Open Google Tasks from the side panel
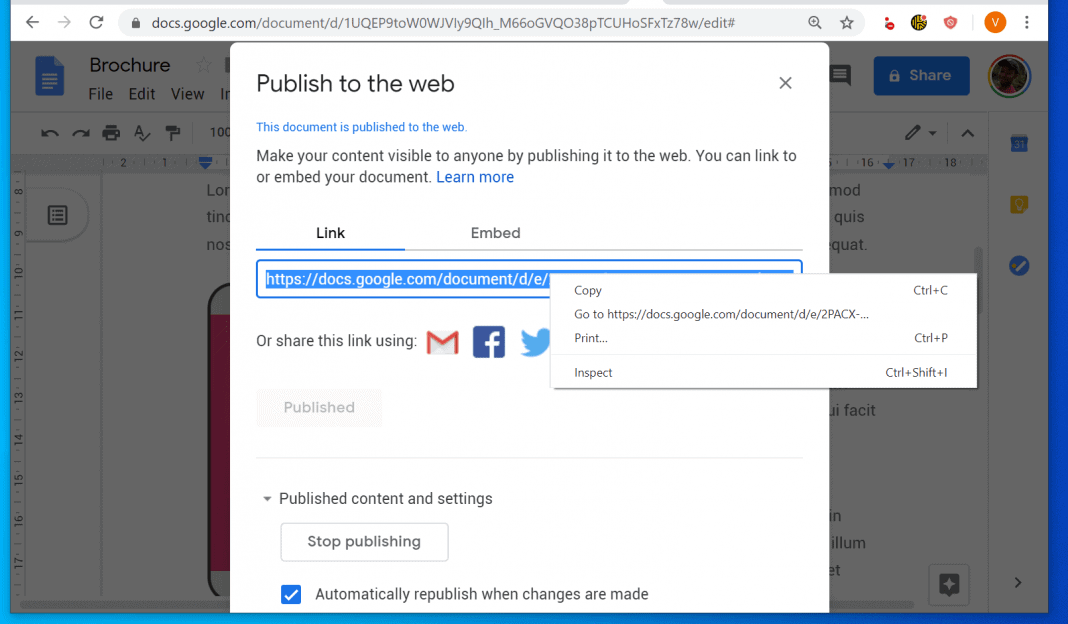1068x624 pixels. [1018, 265]
